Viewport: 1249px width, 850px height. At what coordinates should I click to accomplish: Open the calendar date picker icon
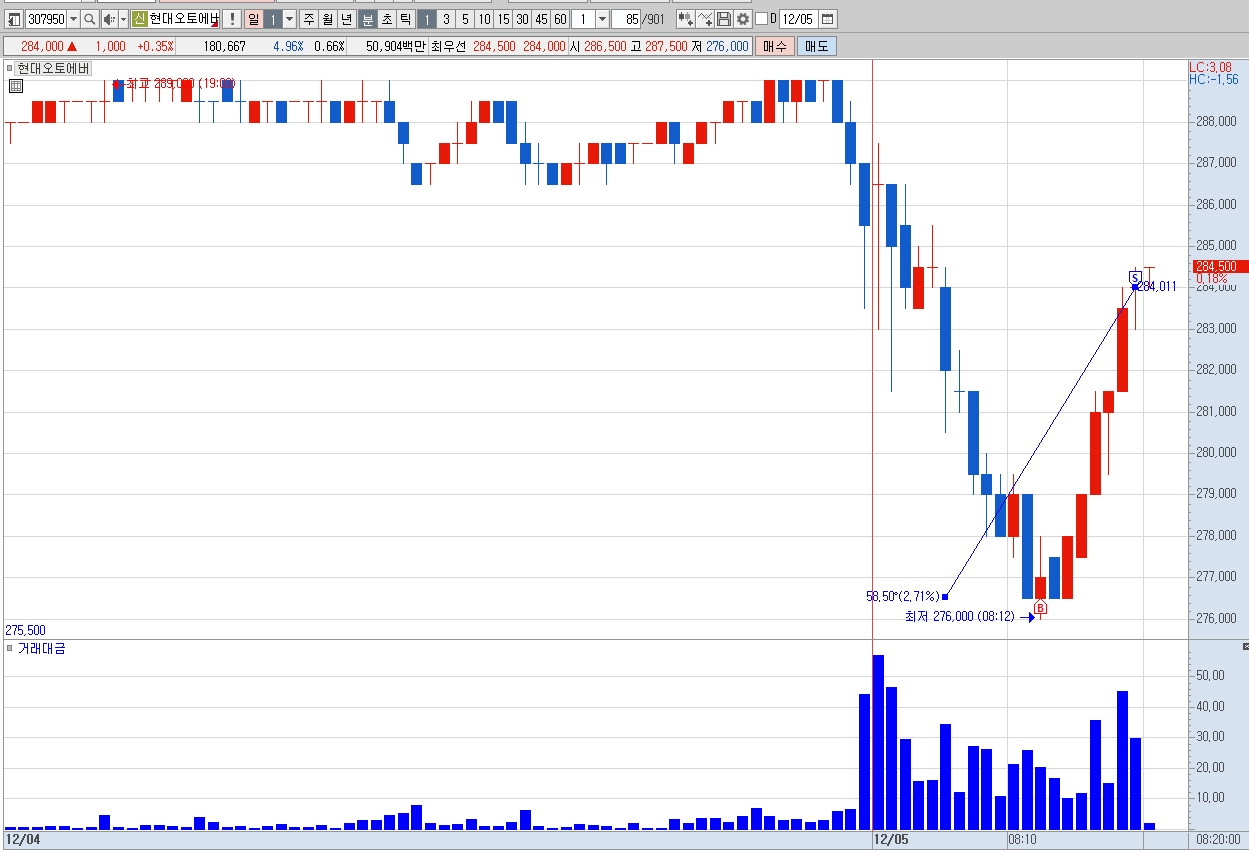pos(827,19)
